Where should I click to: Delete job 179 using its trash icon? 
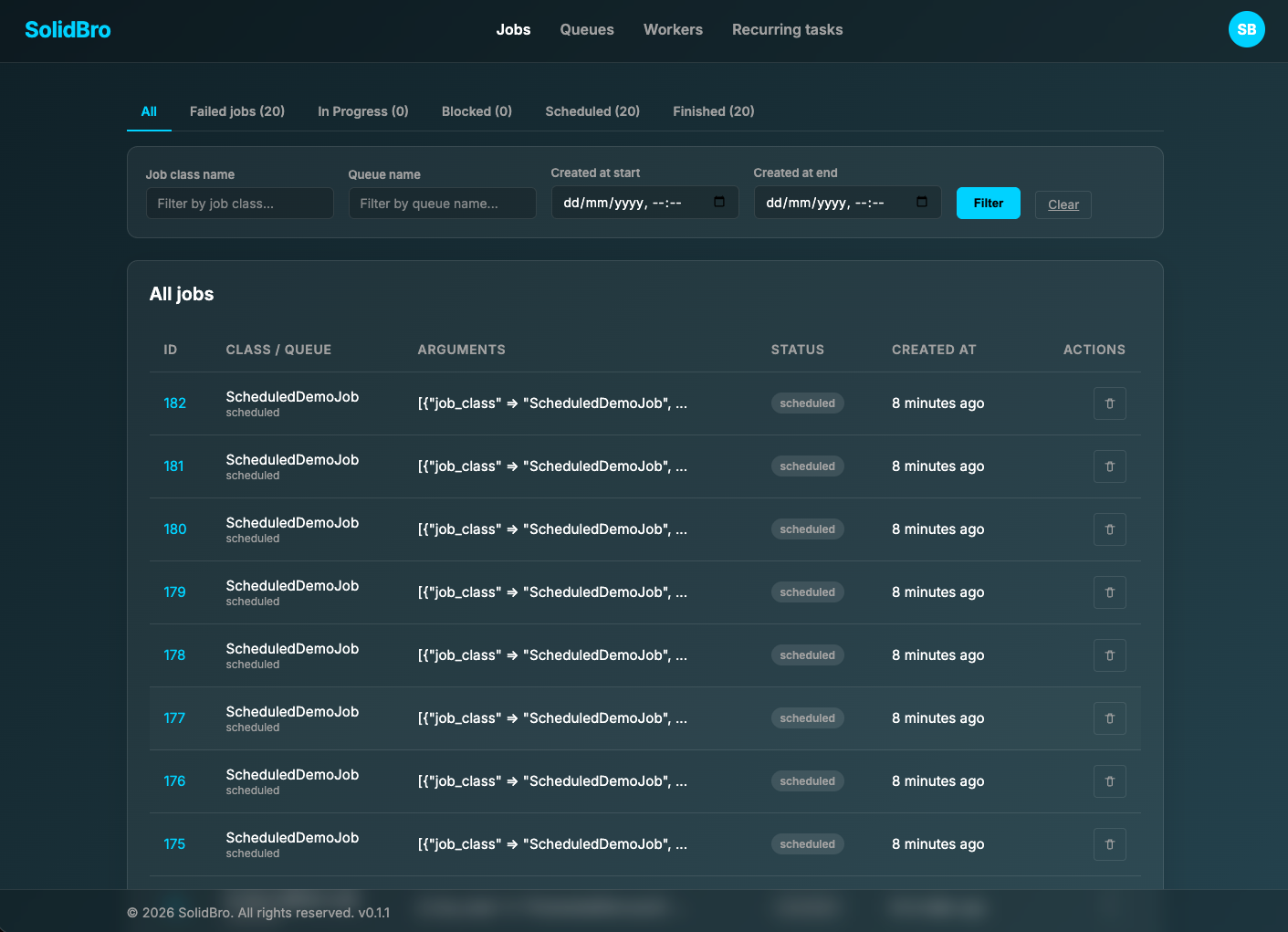(1109, 592)
